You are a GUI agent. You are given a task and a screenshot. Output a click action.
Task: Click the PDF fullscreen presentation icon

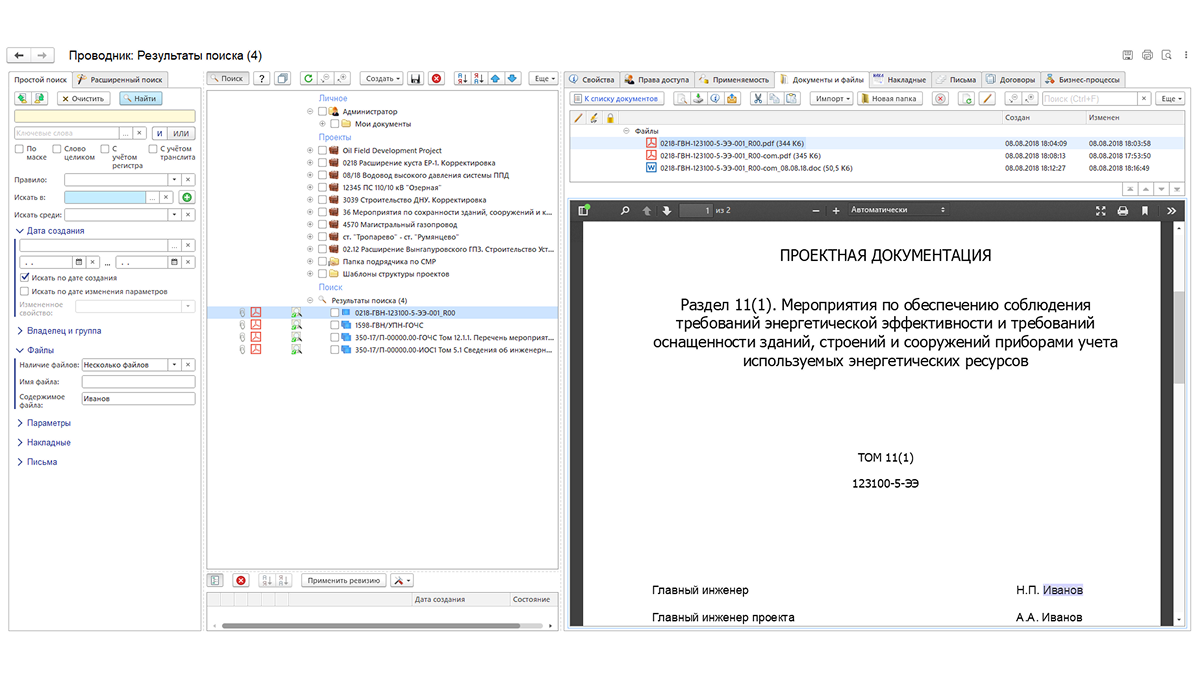pos(1100,211)
